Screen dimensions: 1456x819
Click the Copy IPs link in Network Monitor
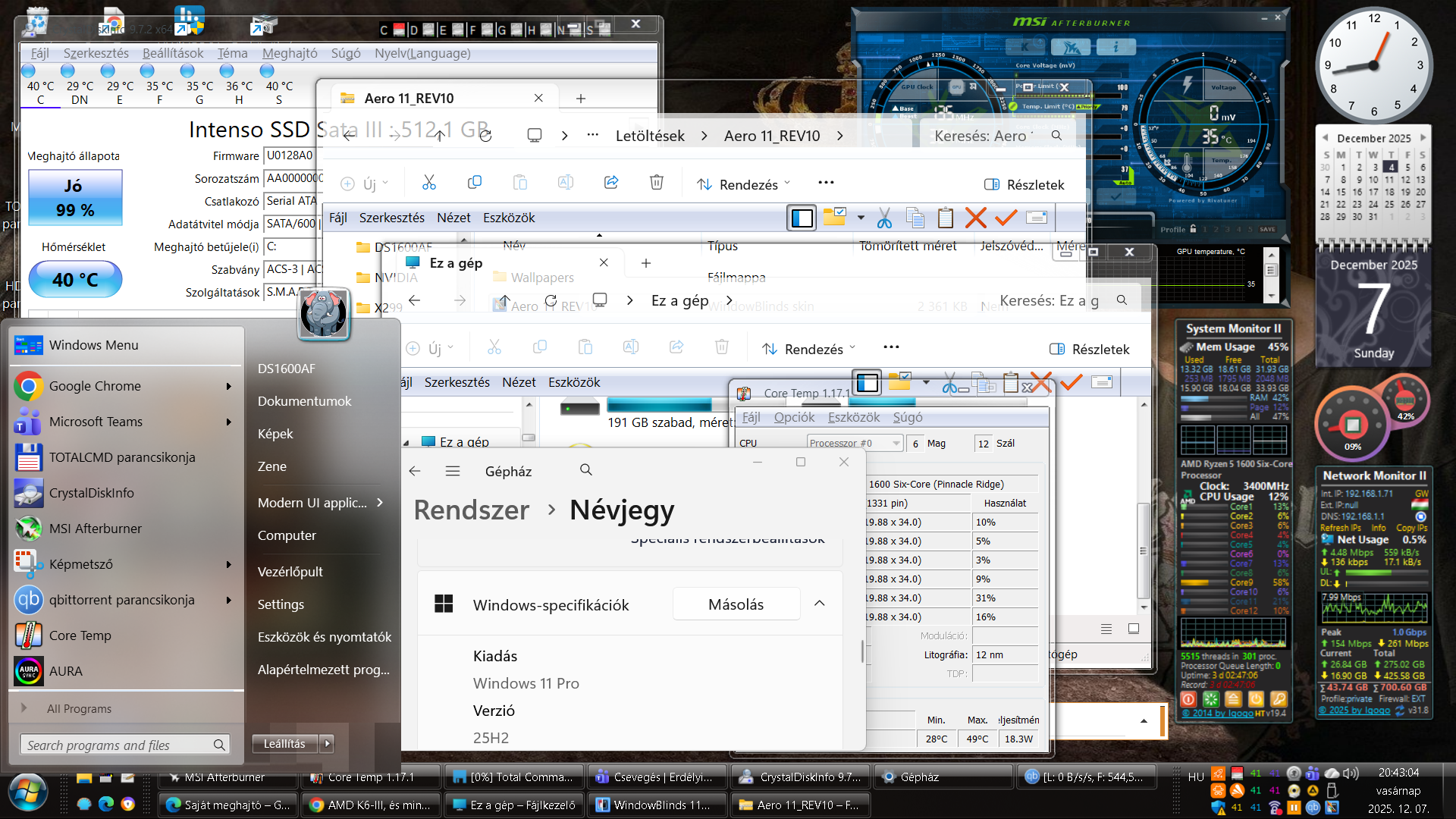click(1410, 528)
